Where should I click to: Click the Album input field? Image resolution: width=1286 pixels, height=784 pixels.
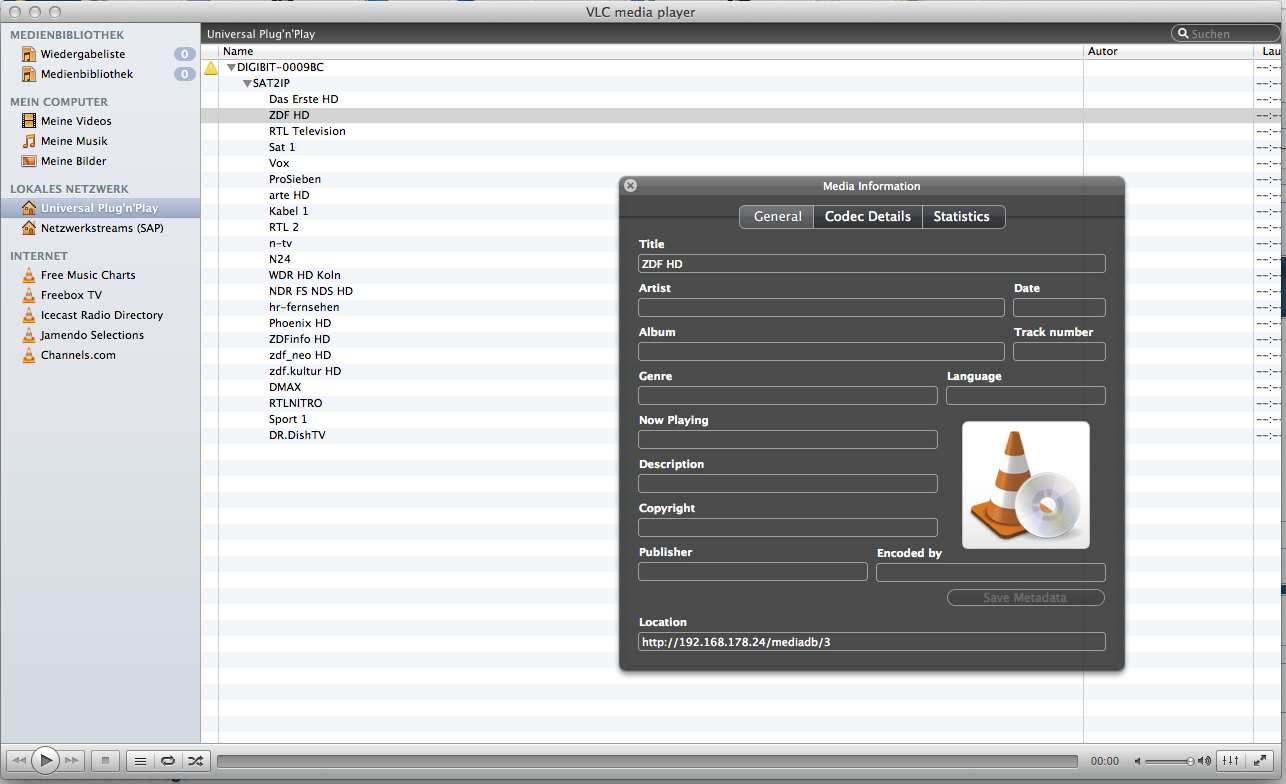click(821, 352)
